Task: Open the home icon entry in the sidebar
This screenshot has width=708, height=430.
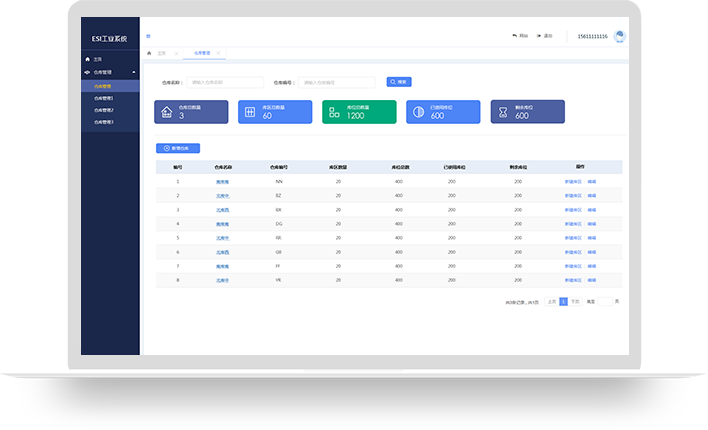Action: (87, 59)
